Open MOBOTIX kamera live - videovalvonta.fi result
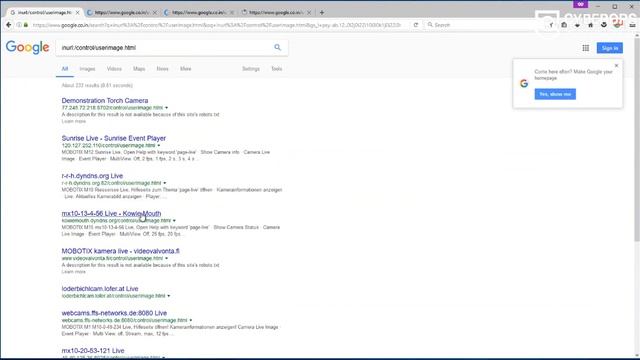Viewport: 640px width, 360px height. click(120, 251)
